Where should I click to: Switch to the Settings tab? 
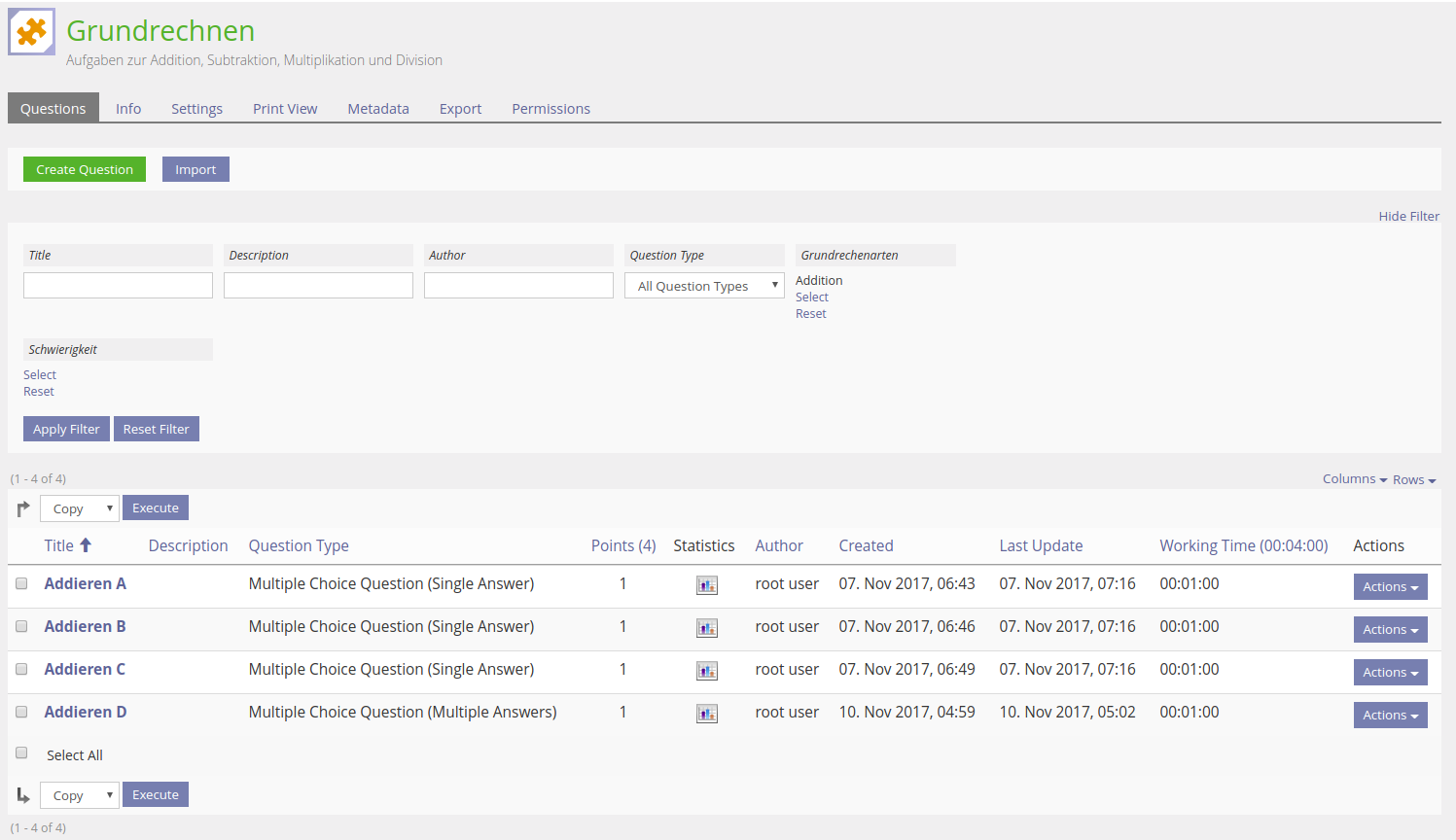pyautogui.click(x=196, y=109)
